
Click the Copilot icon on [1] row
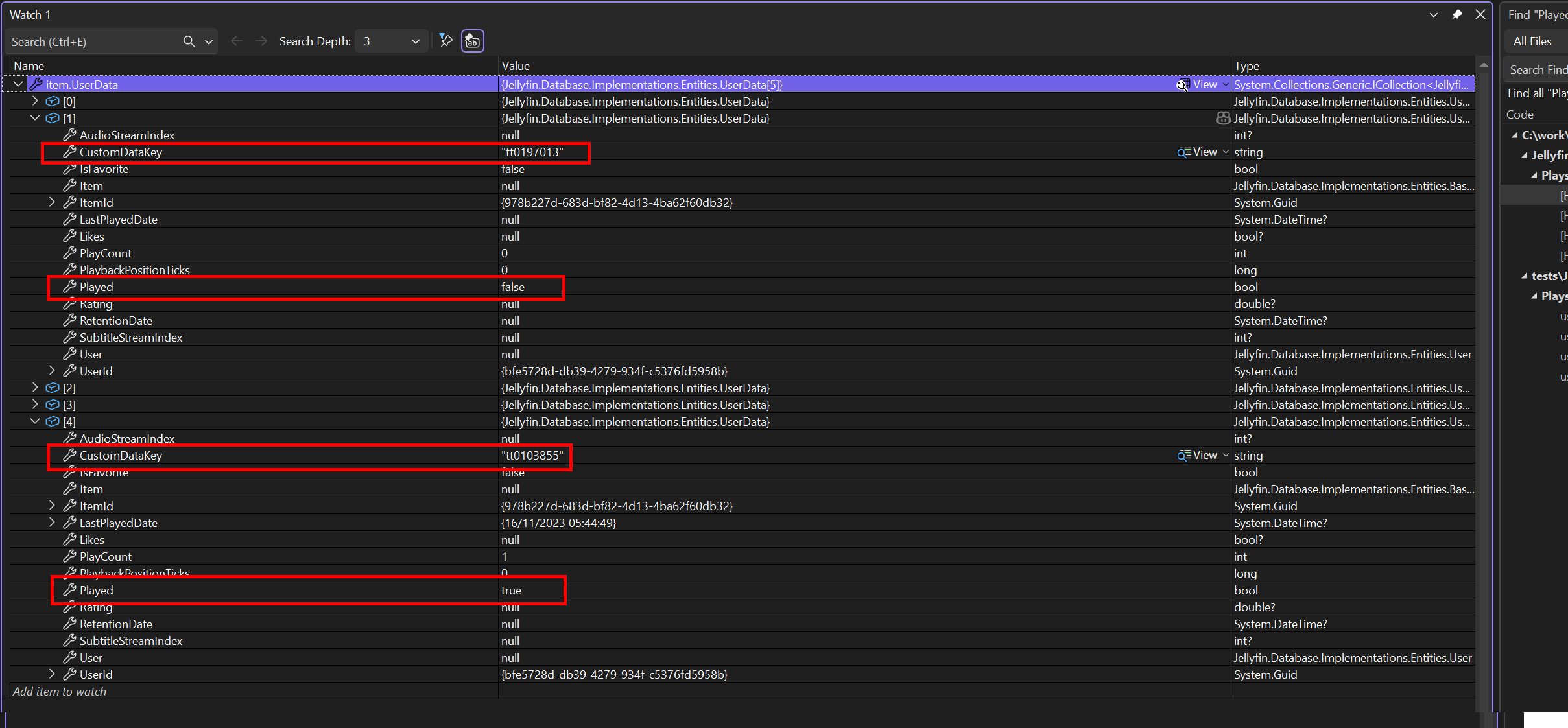(x=1223, y=118)
